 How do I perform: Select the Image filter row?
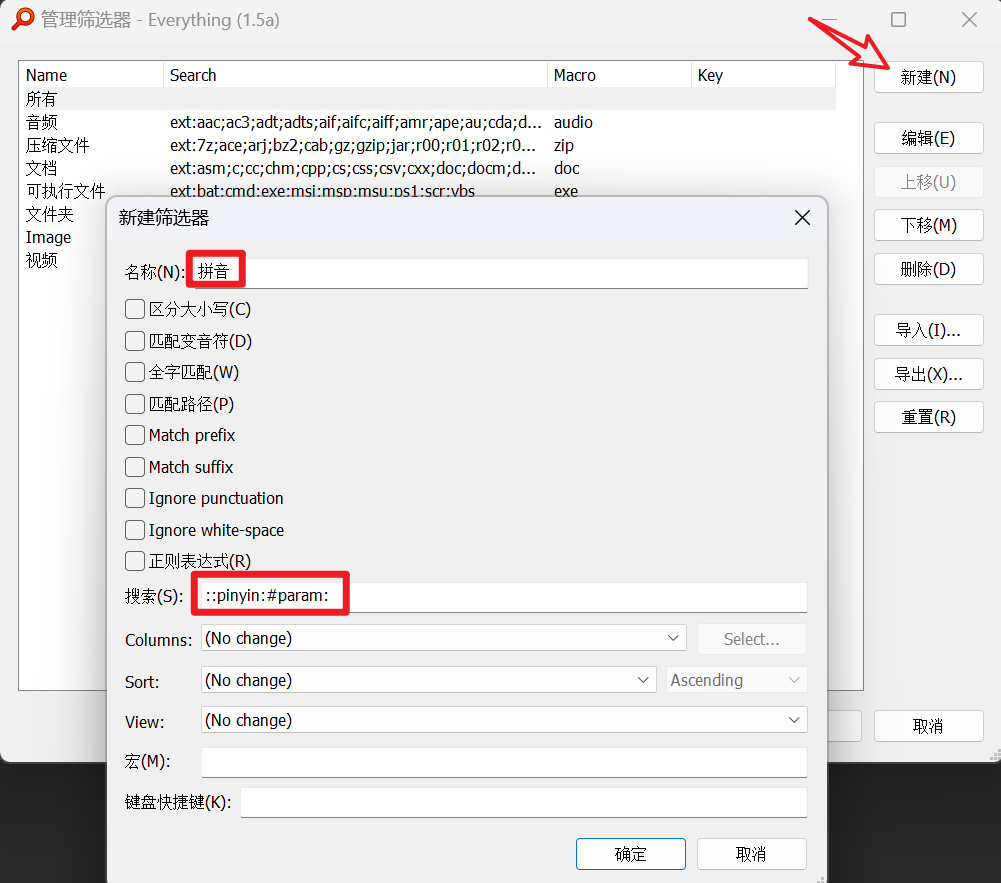tap(48, 237)
